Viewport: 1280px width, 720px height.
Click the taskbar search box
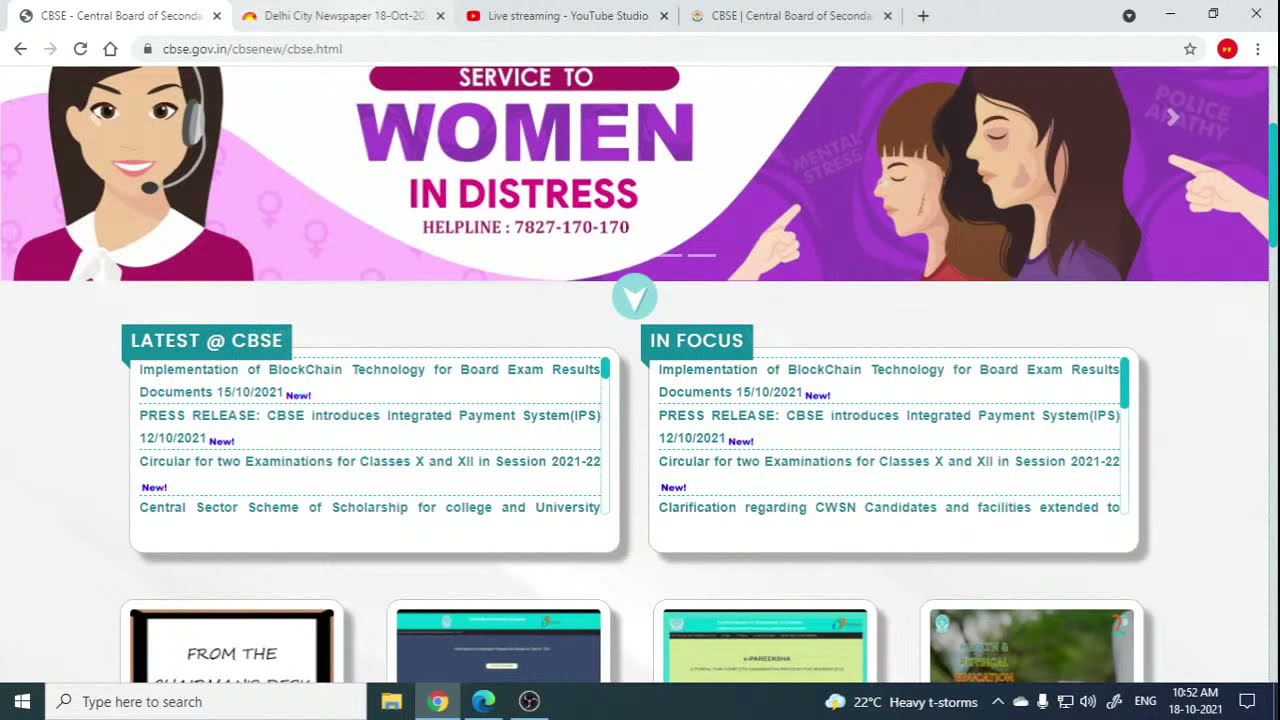(206, 702)
